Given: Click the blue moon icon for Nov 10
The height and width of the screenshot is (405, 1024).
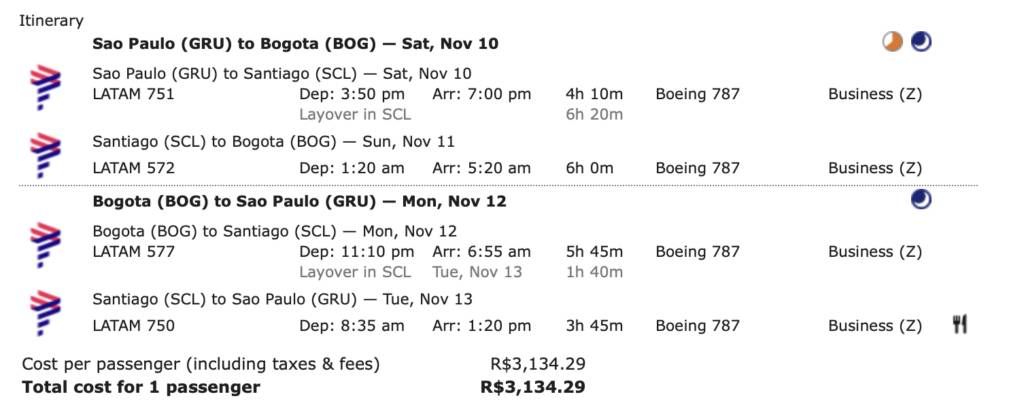Looking at the screenshot, I should (921, 42).
